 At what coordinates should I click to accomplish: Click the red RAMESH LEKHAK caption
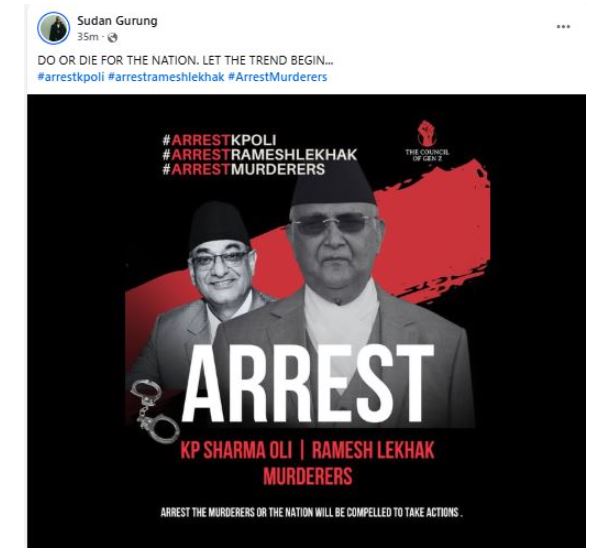[373, 450]
